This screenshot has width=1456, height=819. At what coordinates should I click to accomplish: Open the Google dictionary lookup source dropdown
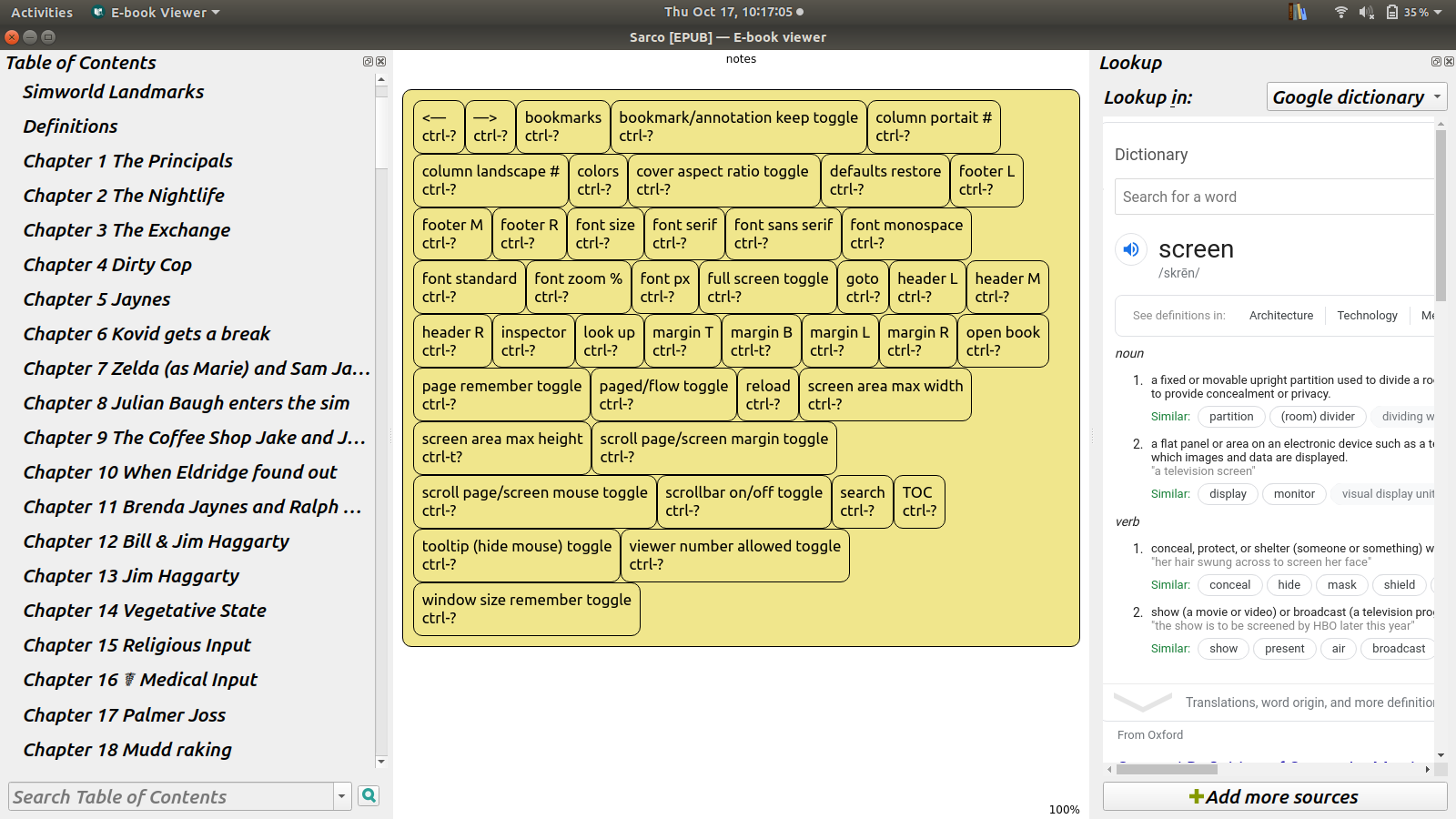click(x=1357, y=96)
